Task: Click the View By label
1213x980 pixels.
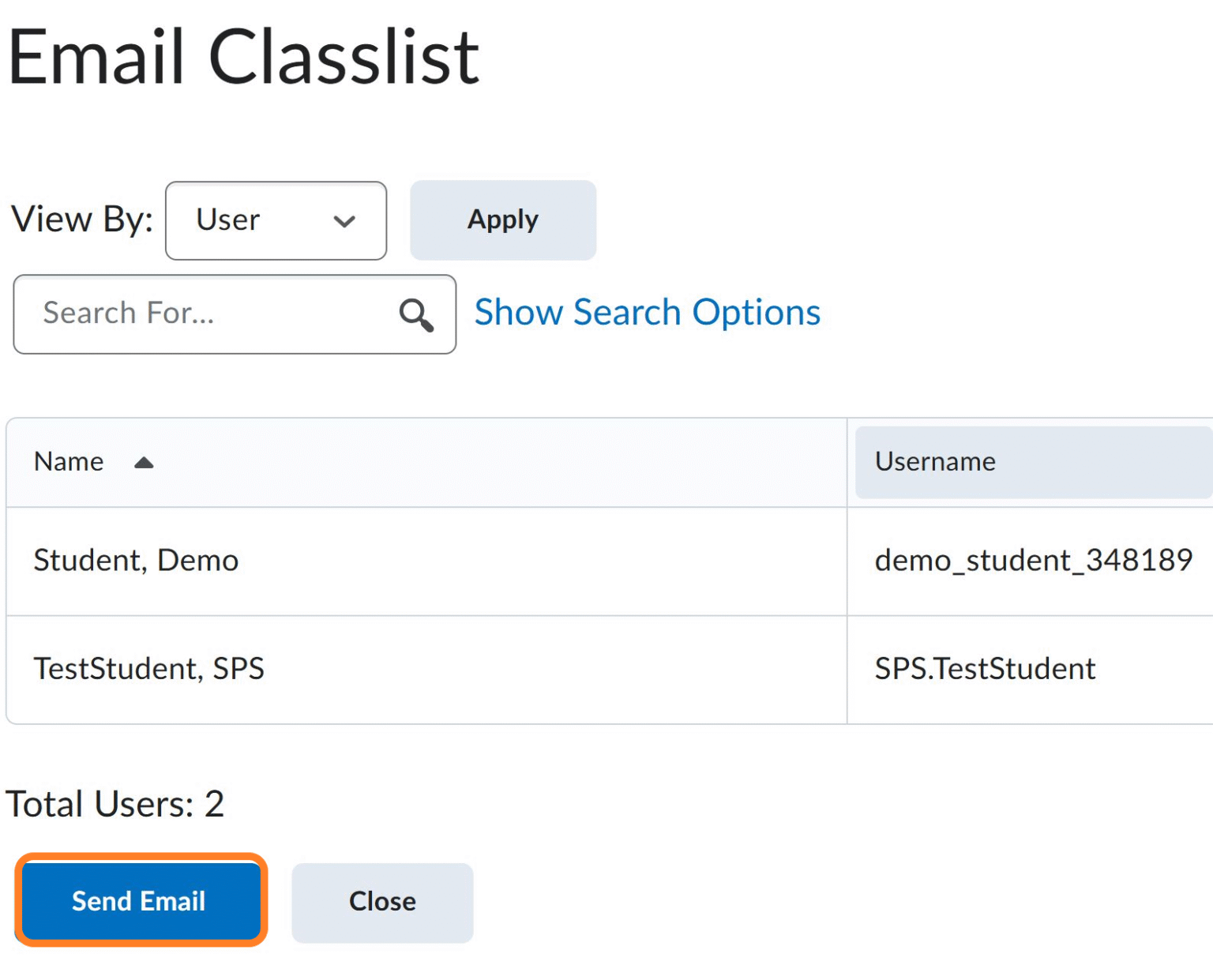Action: (81, 220)
